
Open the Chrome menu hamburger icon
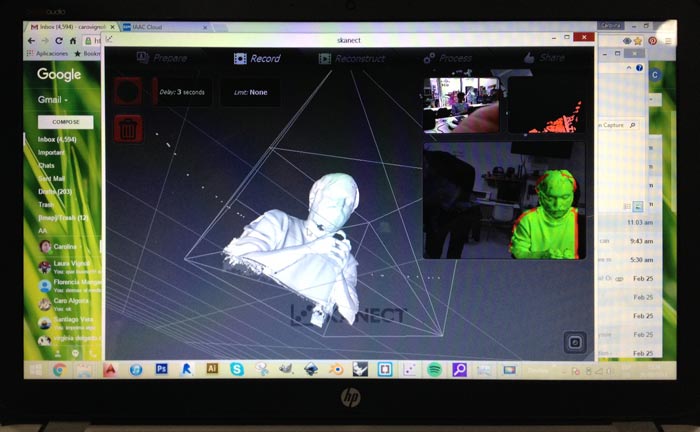click(668, 41)
